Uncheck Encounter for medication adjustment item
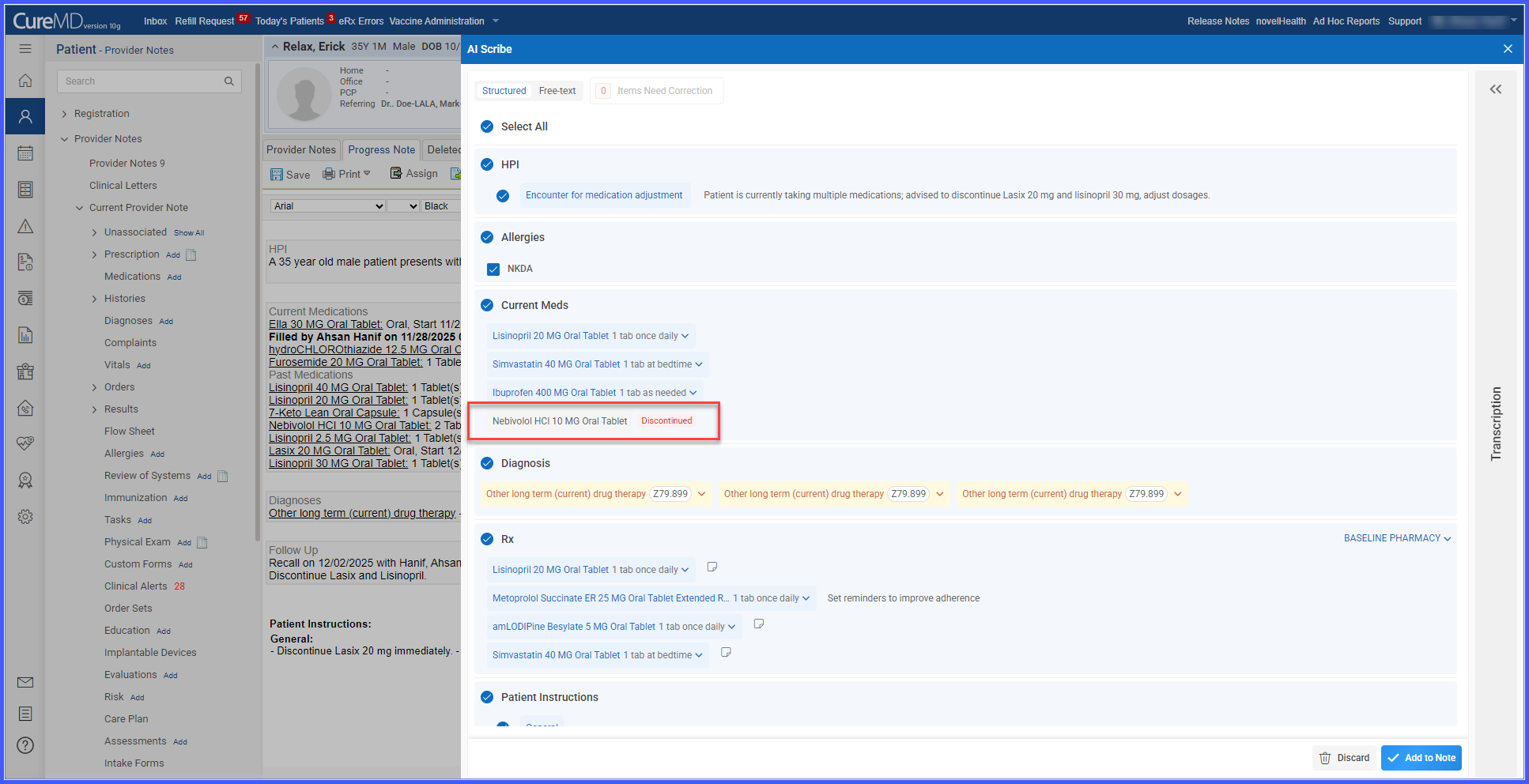The height and width of the screenshot is (784, 1529). [503, 195]
